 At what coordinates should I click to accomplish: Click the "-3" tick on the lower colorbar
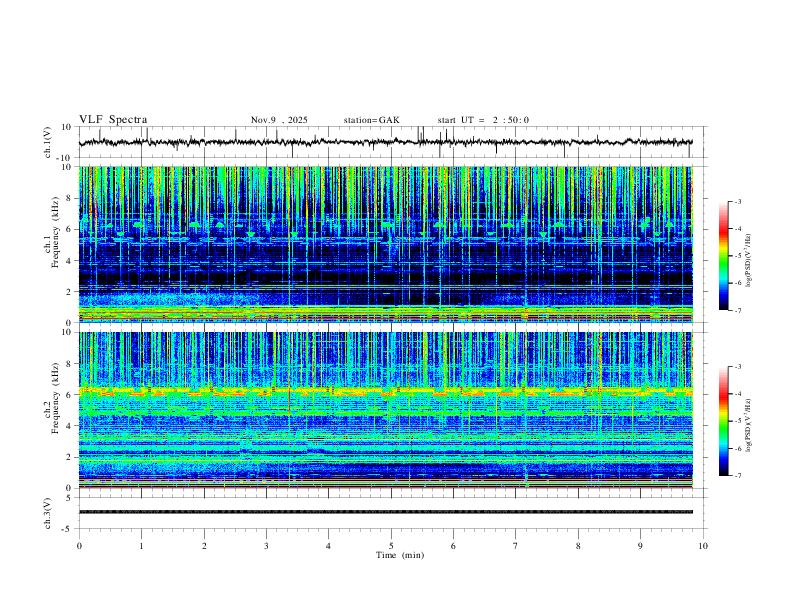pos(737,367)
